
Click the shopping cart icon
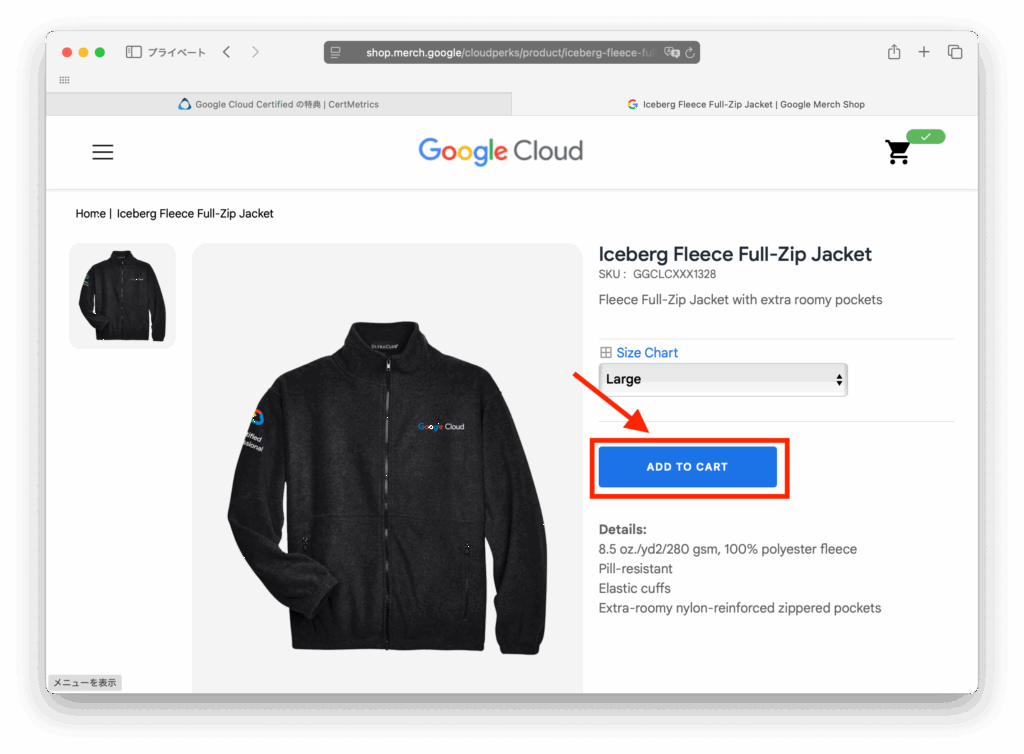tap(897, 152)
